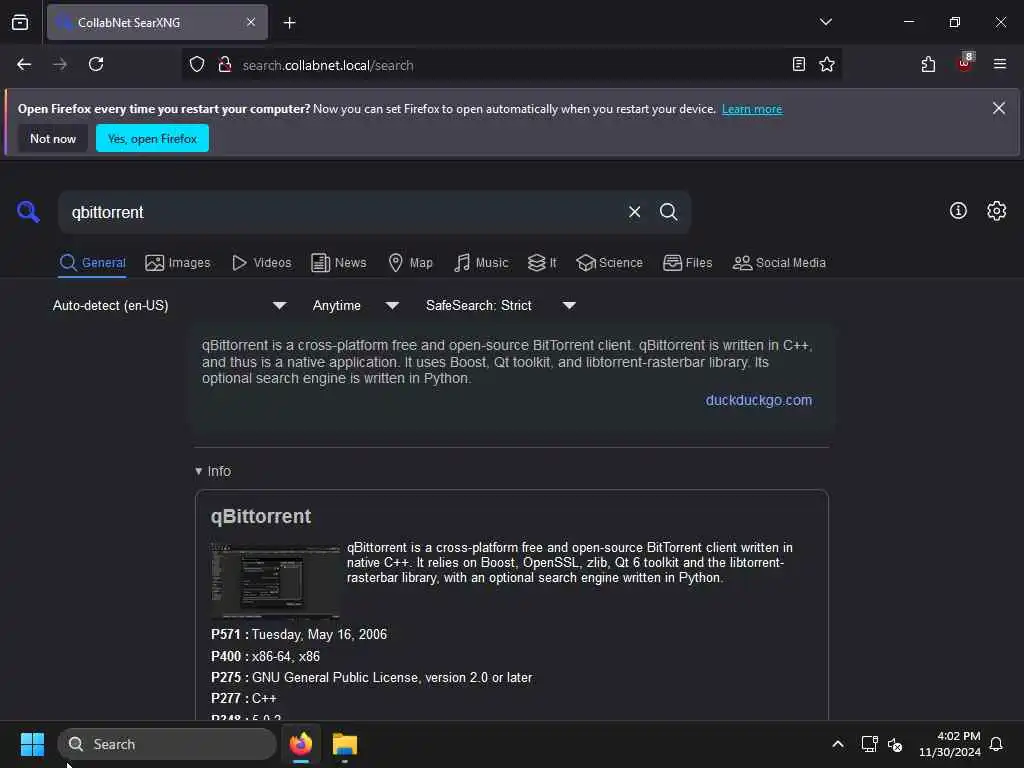Click the P400 x86-64, x86 row

coord(266,656)
